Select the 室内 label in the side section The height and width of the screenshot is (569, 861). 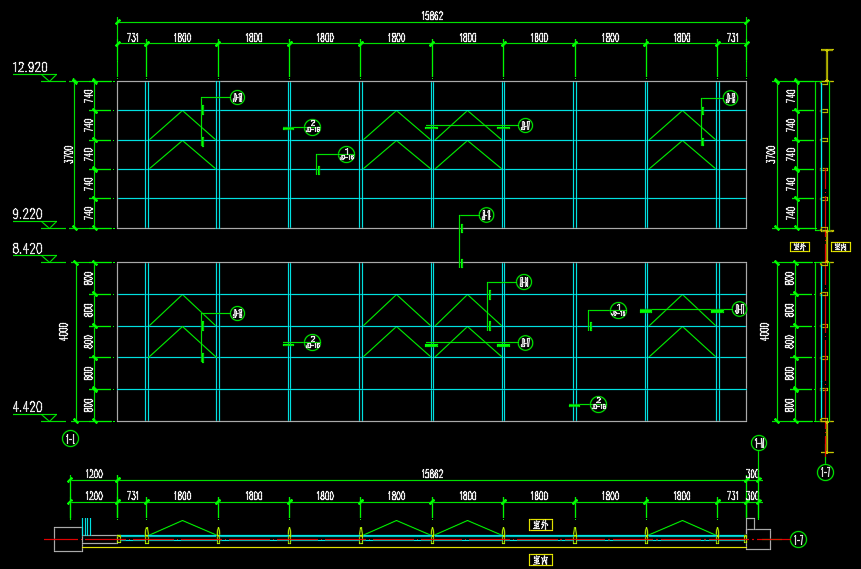pyautogui.click(x=841, y=247)
